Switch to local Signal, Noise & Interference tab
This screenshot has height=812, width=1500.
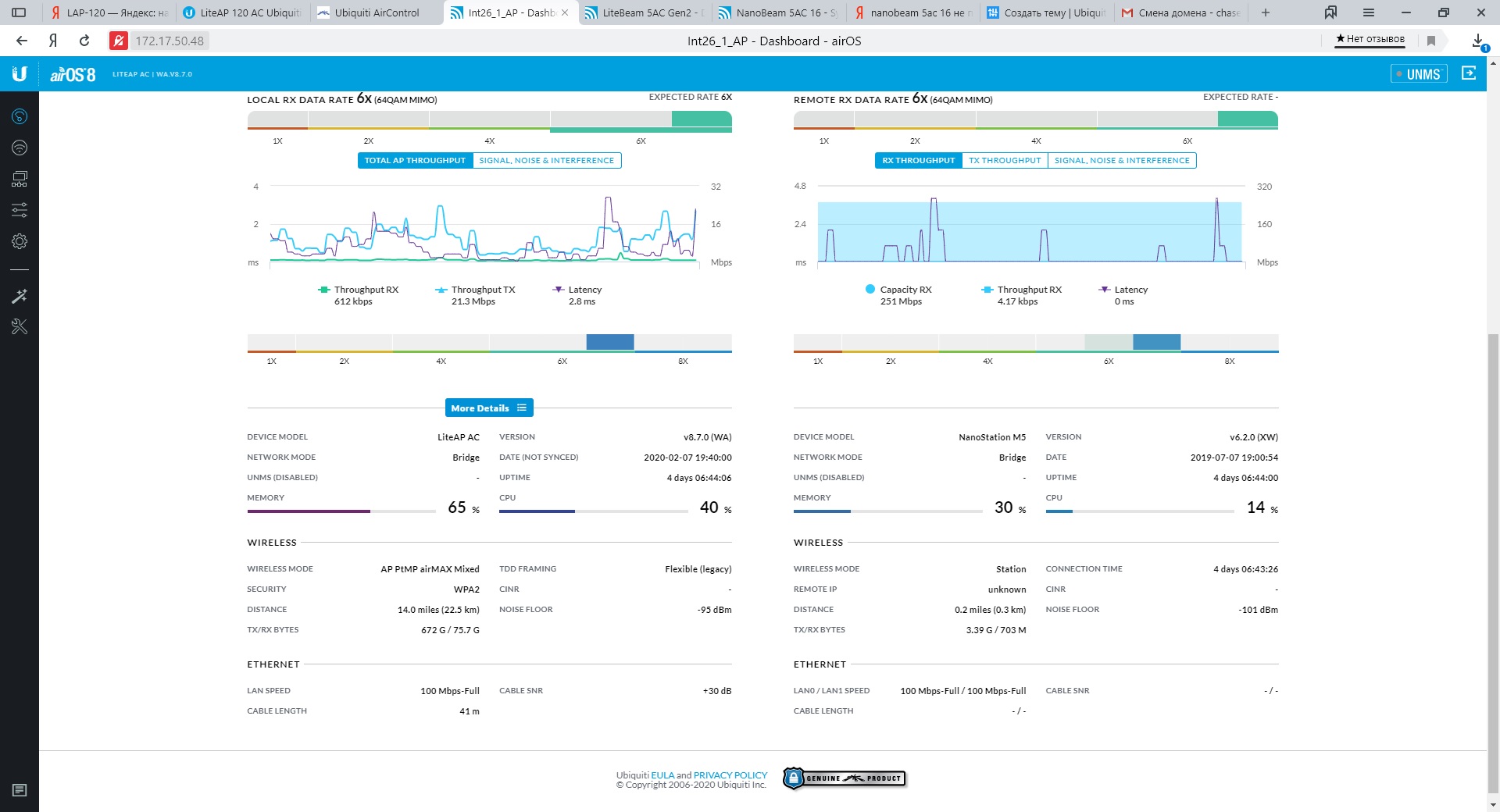547,160
